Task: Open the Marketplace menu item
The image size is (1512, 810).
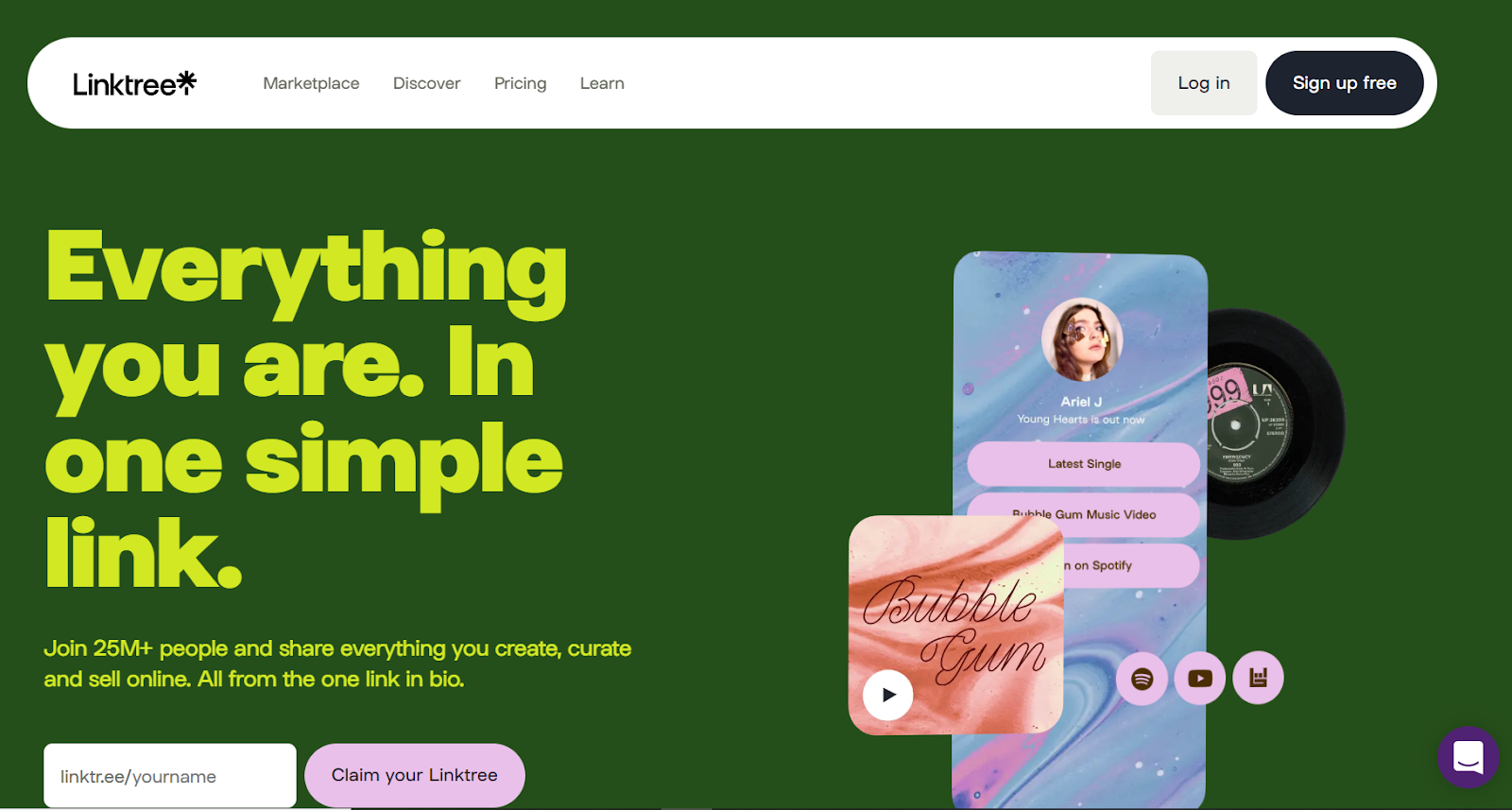Action: pyautogui.click(x=311, y=83)
